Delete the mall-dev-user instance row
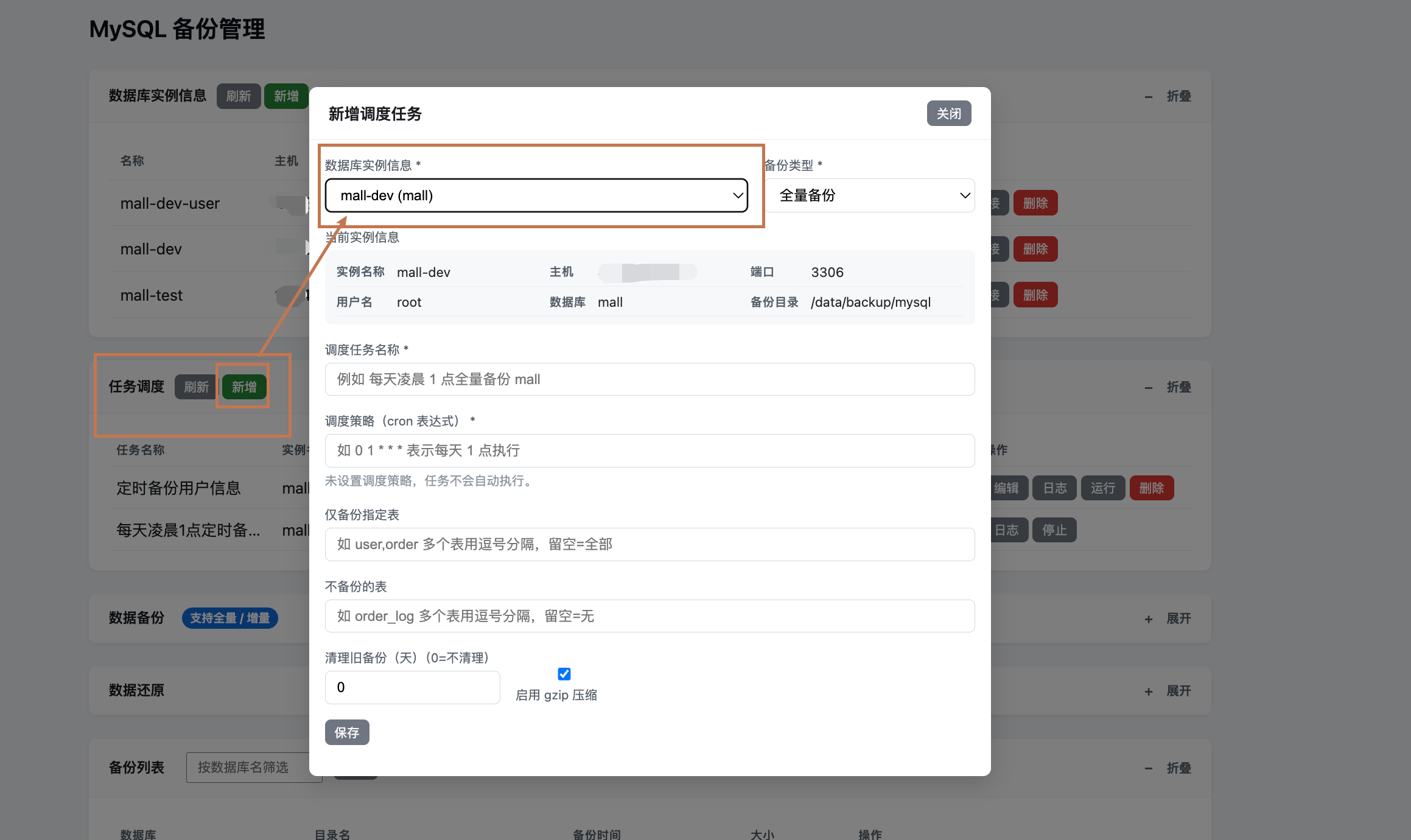 (1035, 203)
